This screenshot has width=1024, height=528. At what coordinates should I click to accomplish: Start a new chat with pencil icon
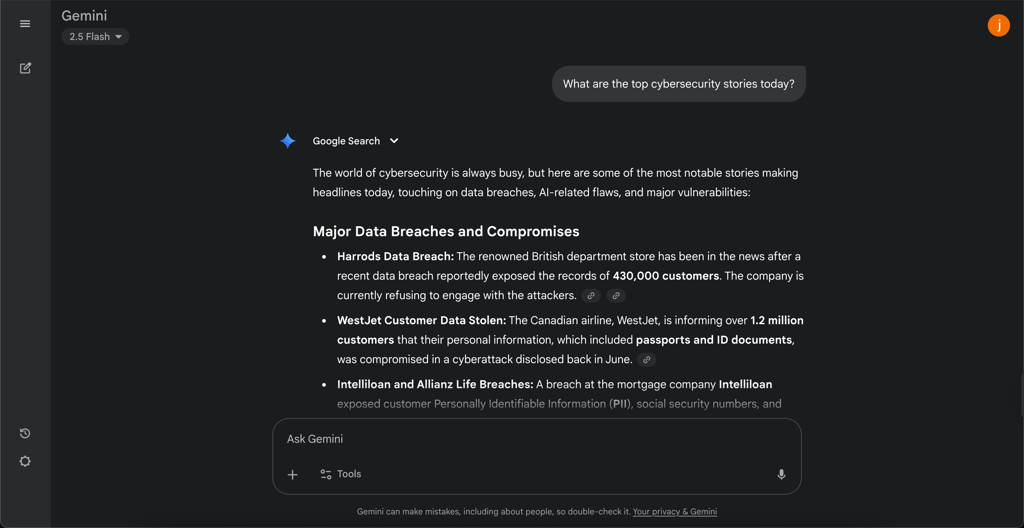(25, 68)
